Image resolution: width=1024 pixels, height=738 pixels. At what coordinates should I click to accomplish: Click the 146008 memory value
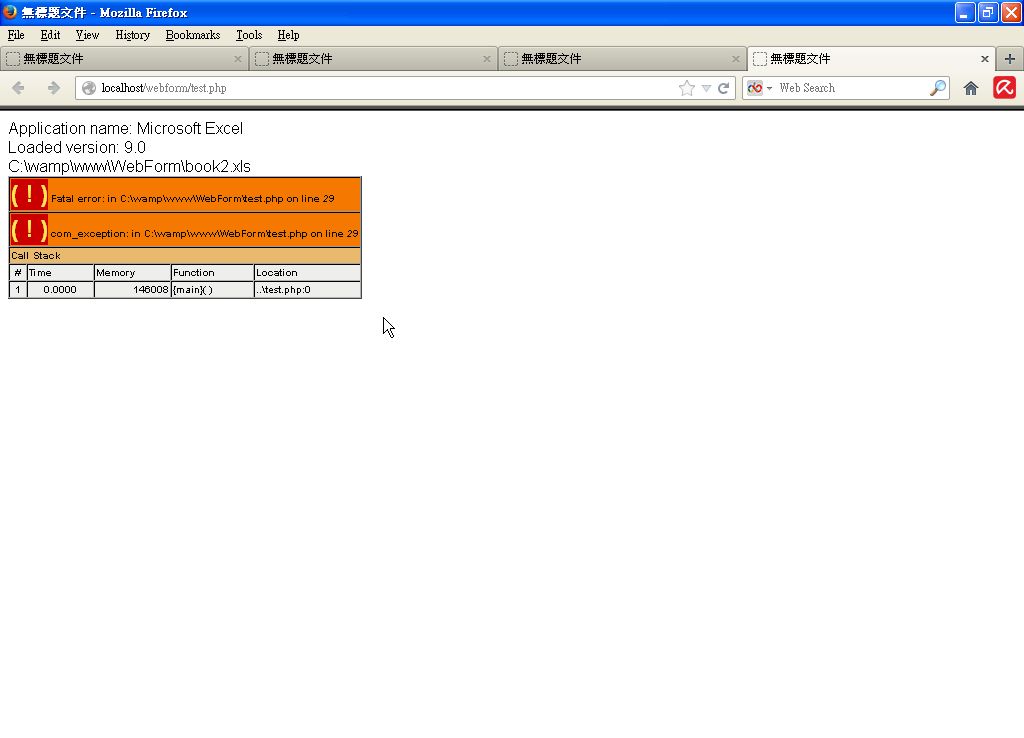tap(151, 289)
